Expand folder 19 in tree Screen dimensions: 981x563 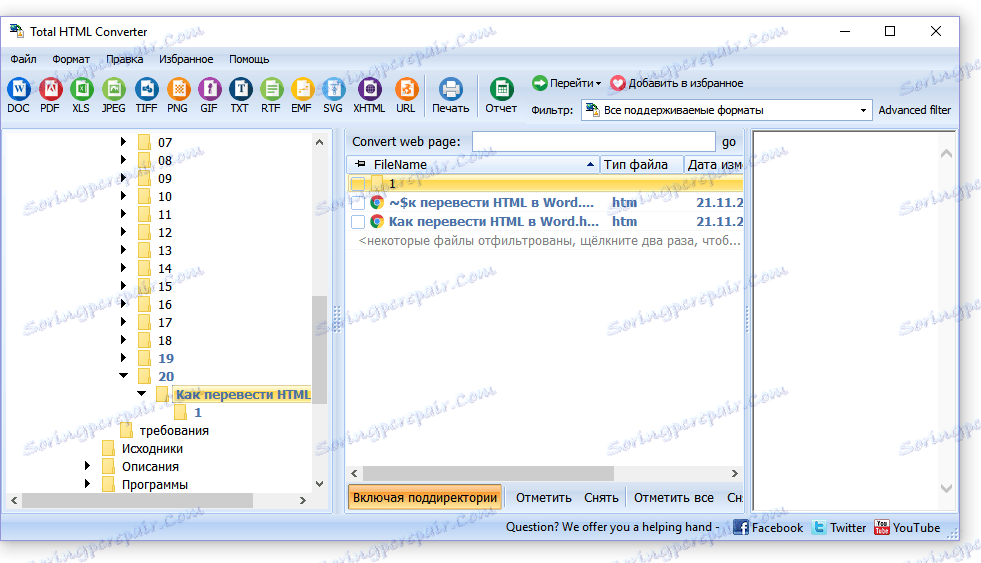point(123,358)
